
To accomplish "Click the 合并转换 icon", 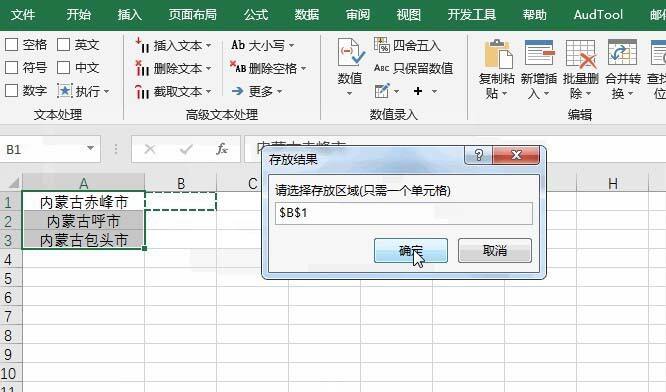I will [x=622, y=53].
